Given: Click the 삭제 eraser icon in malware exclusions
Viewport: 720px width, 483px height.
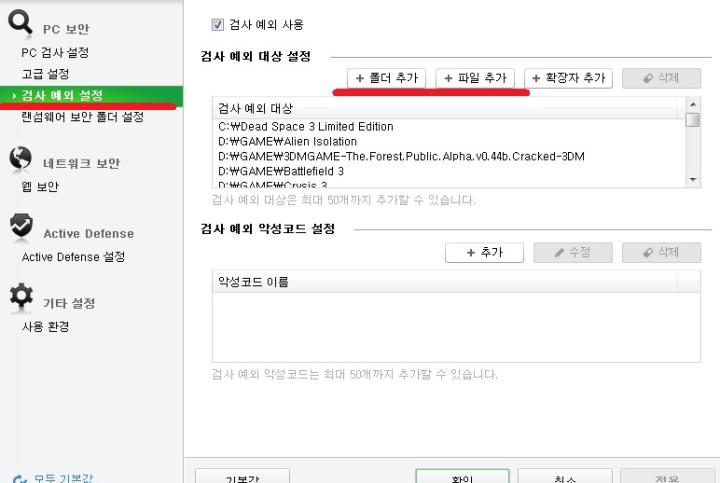Looking at the screenshot, I should [x=648, y=253].
